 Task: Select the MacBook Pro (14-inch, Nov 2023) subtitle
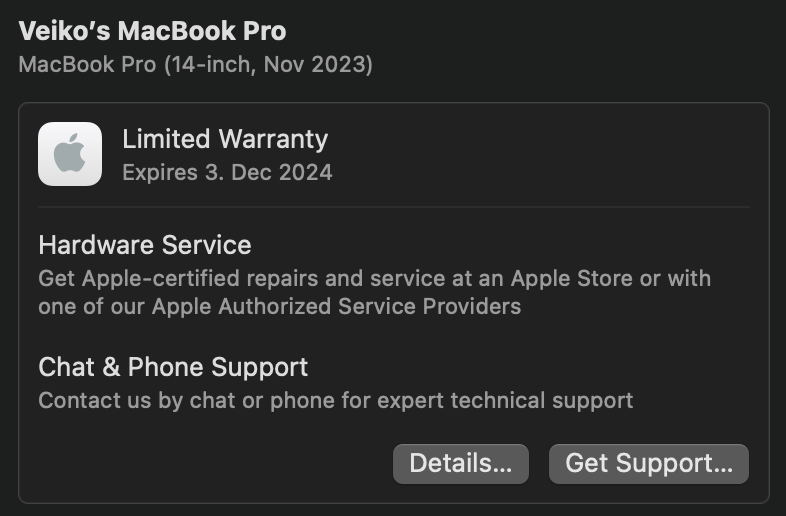(x=195, y=65)
